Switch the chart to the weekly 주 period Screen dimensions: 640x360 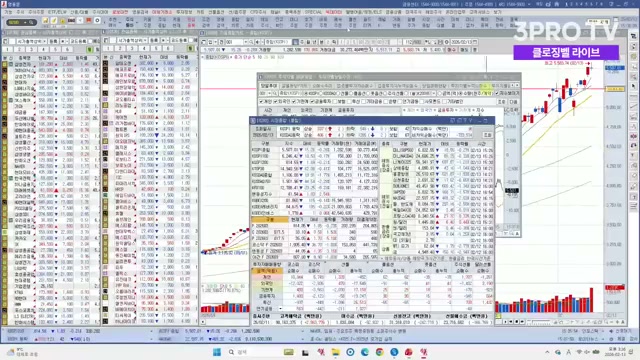[302, 42]
